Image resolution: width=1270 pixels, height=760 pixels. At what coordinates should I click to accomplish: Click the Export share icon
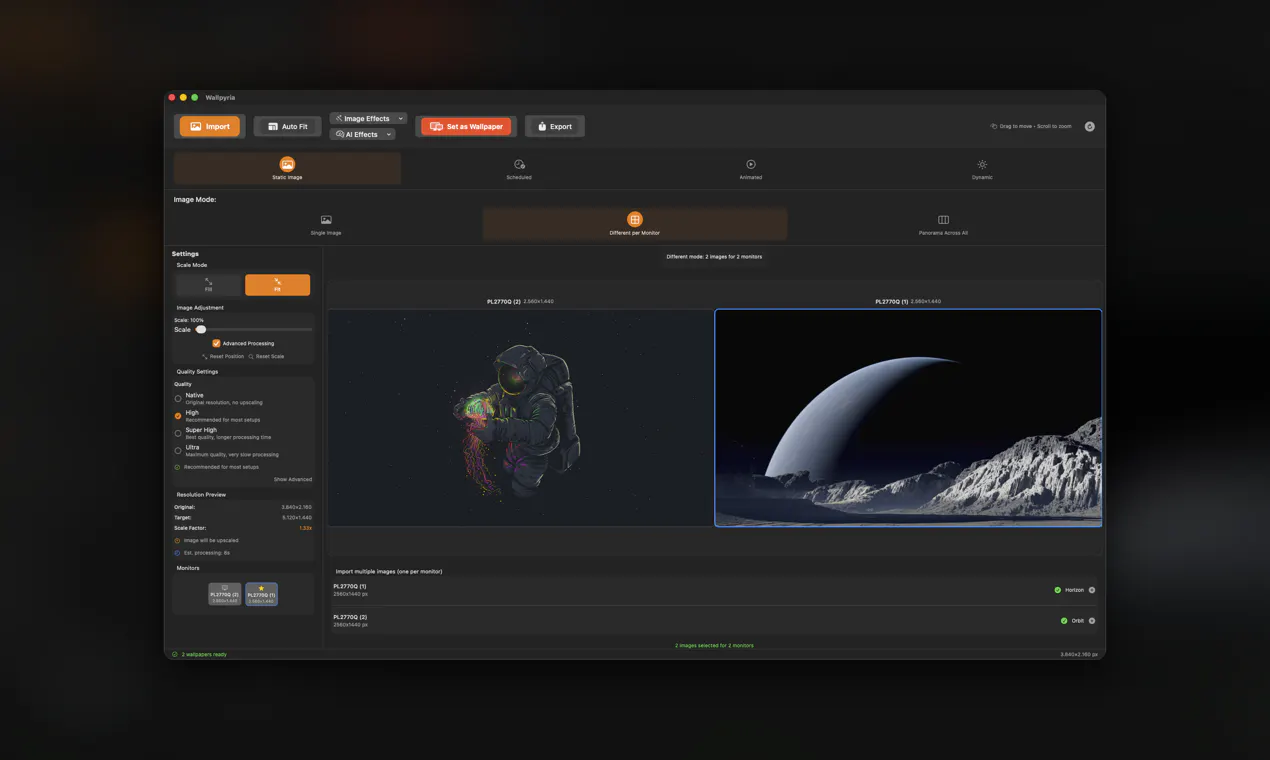pyautogui.click(x=542, y=126)
